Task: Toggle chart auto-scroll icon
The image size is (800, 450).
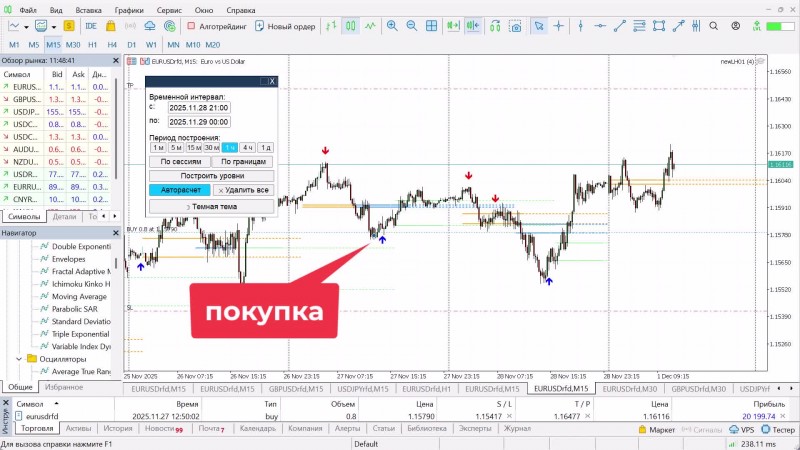Action: [x=453, y=26]
